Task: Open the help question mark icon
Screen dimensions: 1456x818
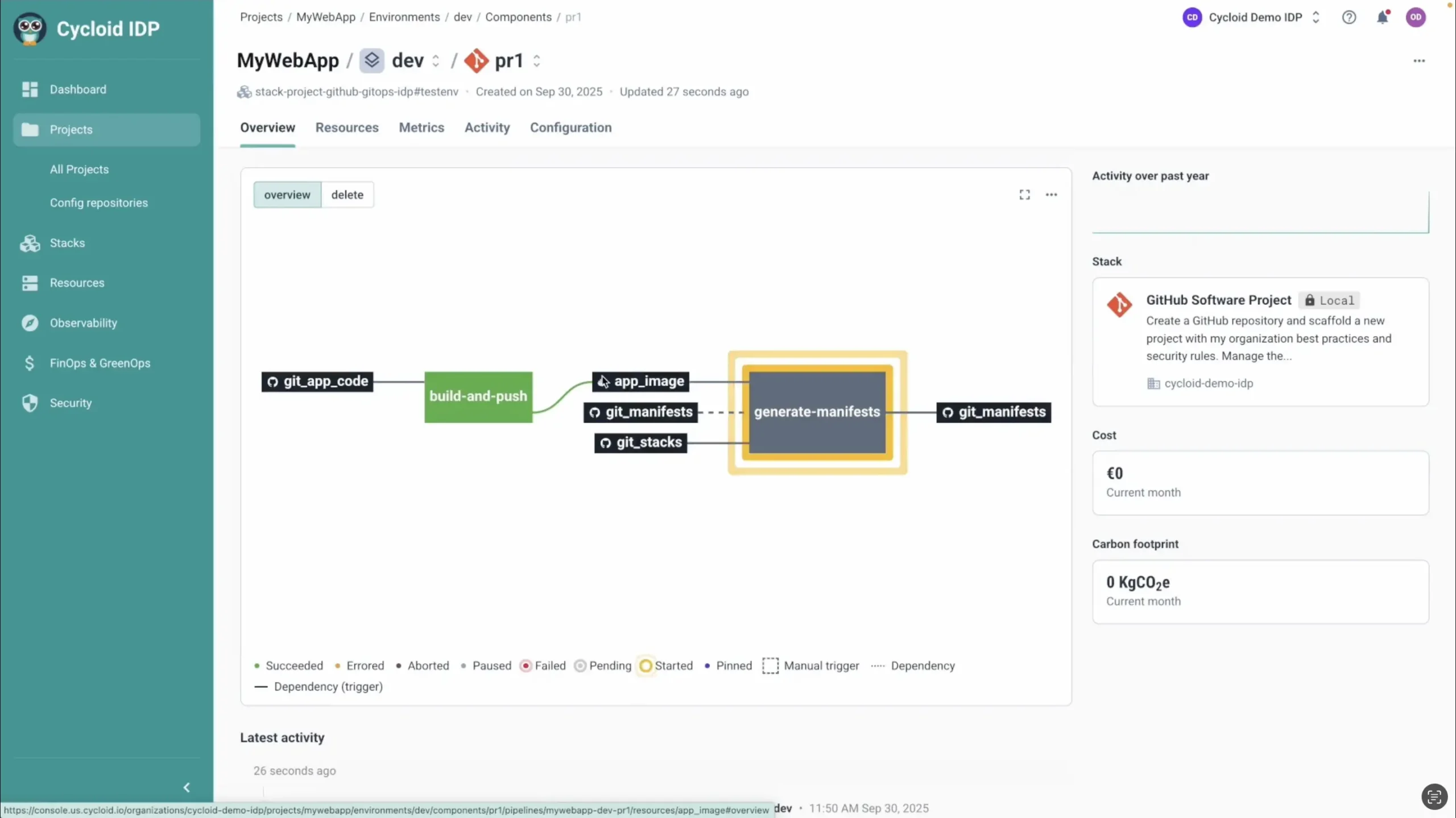Action: [x=1349, y=17]
